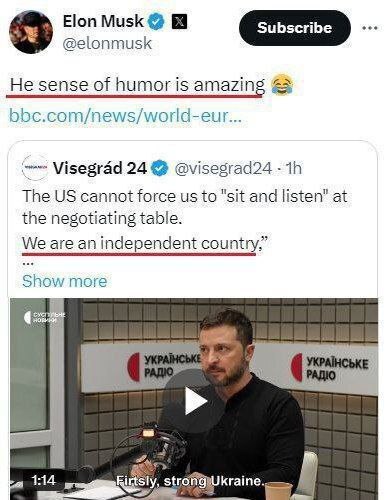The image size is (391, 500).
Task: Open the bbc.com news link
Action: (125, 116)
